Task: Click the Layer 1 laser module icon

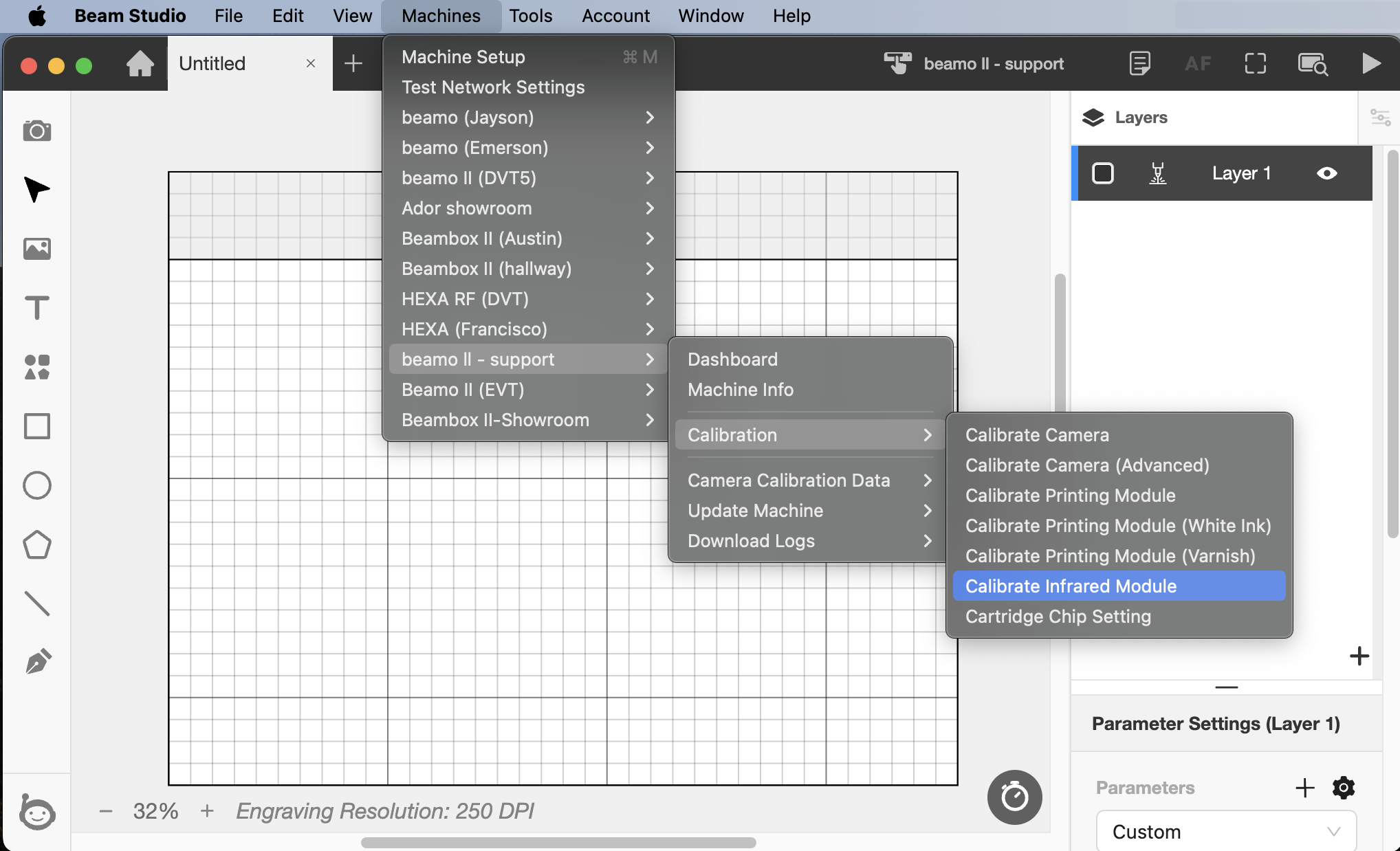Action: 1158,173
